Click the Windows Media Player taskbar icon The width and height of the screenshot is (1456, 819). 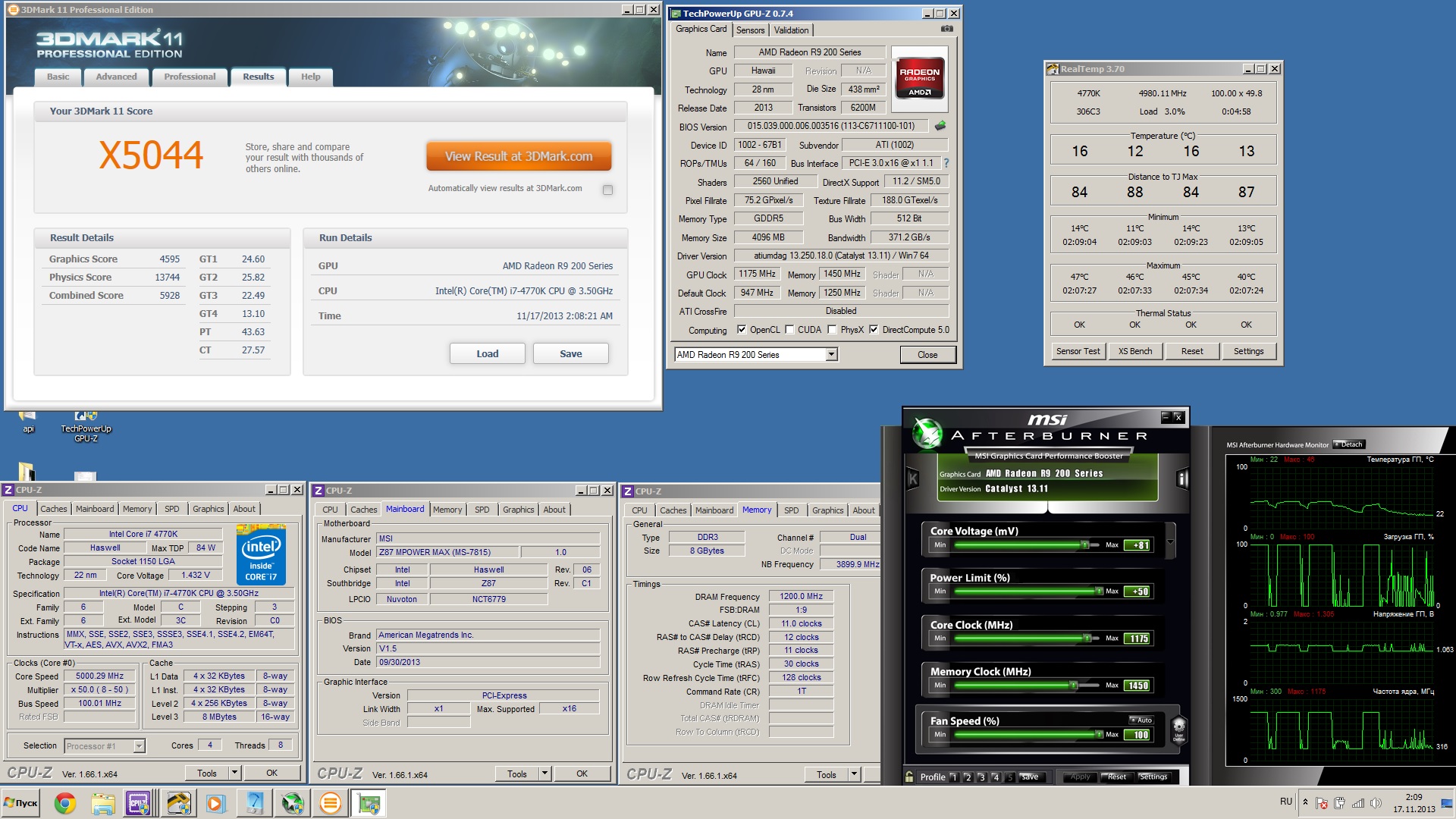tap(215, 803)
